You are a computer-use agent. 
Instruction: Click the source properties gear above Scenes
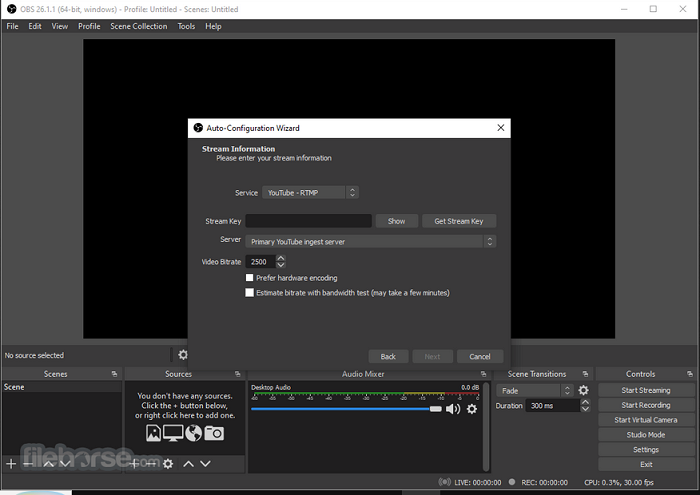click(183, 355)
